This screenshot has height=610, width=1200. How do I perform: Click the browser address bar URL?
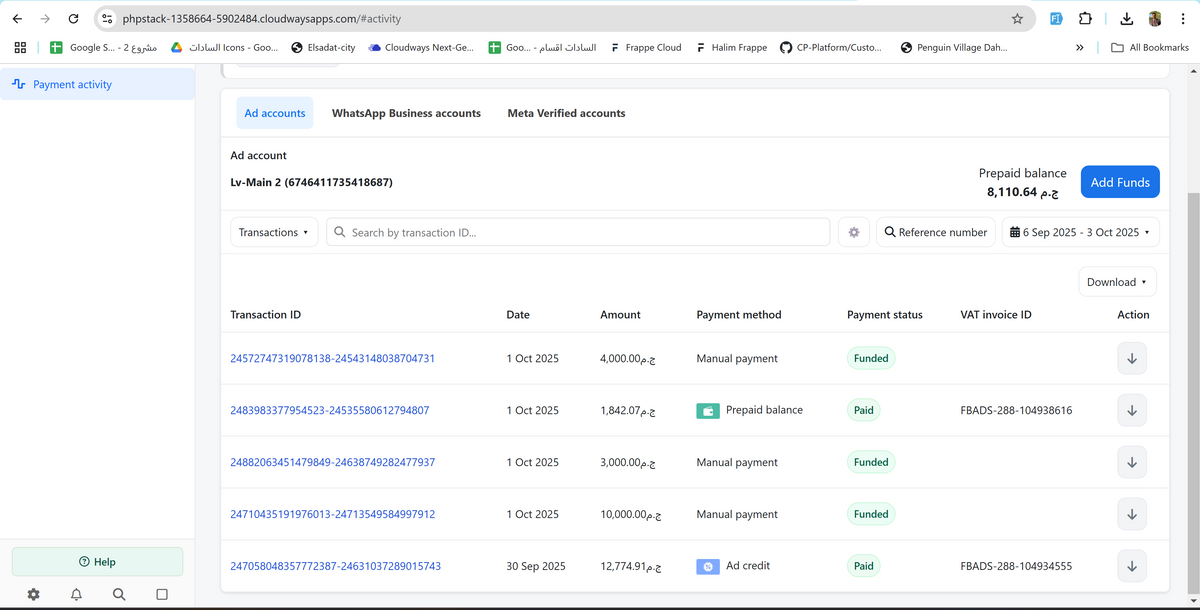(x=262, y=19)
